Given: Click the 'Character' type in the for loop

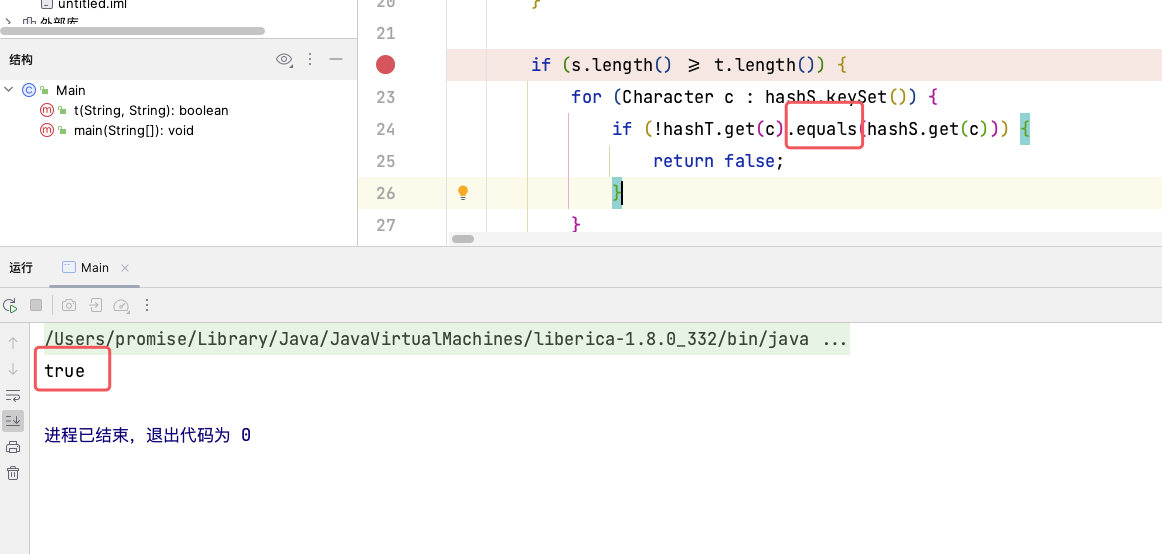Looking at the screenshot, I should [668, 97].
